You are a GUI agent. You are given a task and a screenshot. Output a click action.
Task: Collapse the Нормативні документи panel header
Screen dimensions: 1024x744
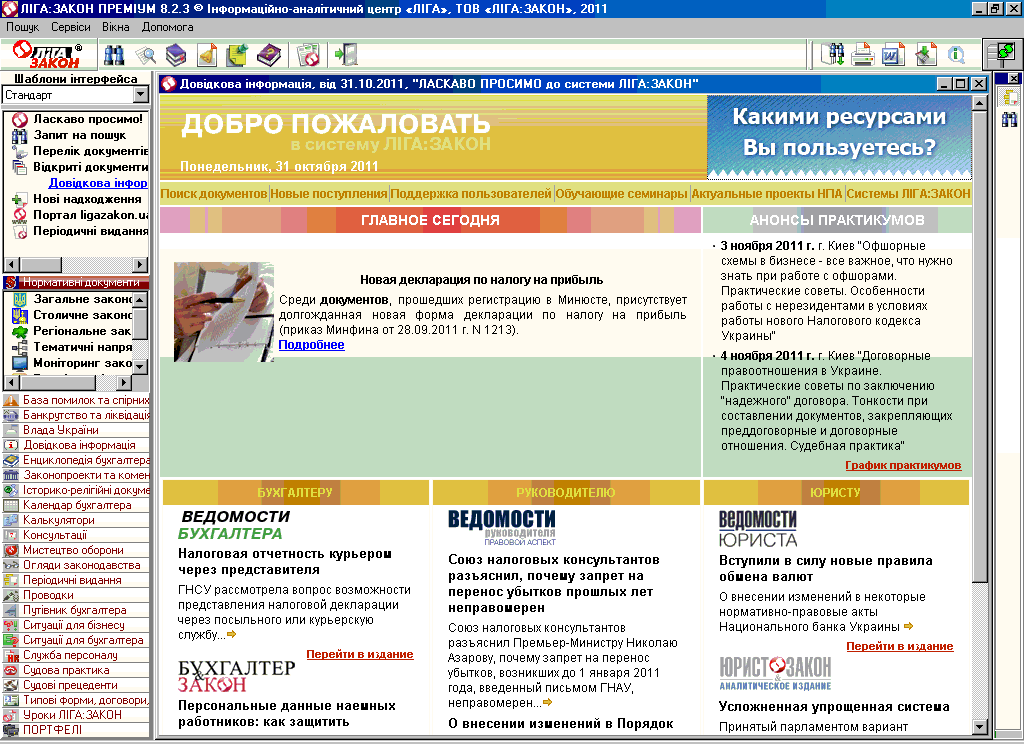pos(76,282)
